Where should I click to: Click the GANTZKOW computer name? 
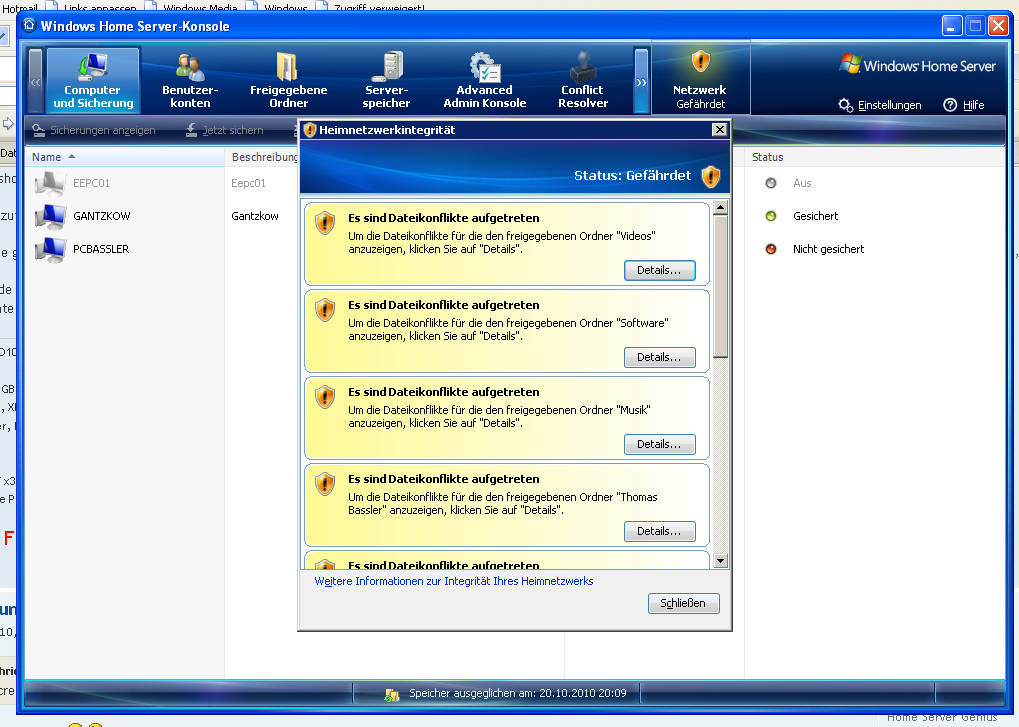(x=101, y=216)
